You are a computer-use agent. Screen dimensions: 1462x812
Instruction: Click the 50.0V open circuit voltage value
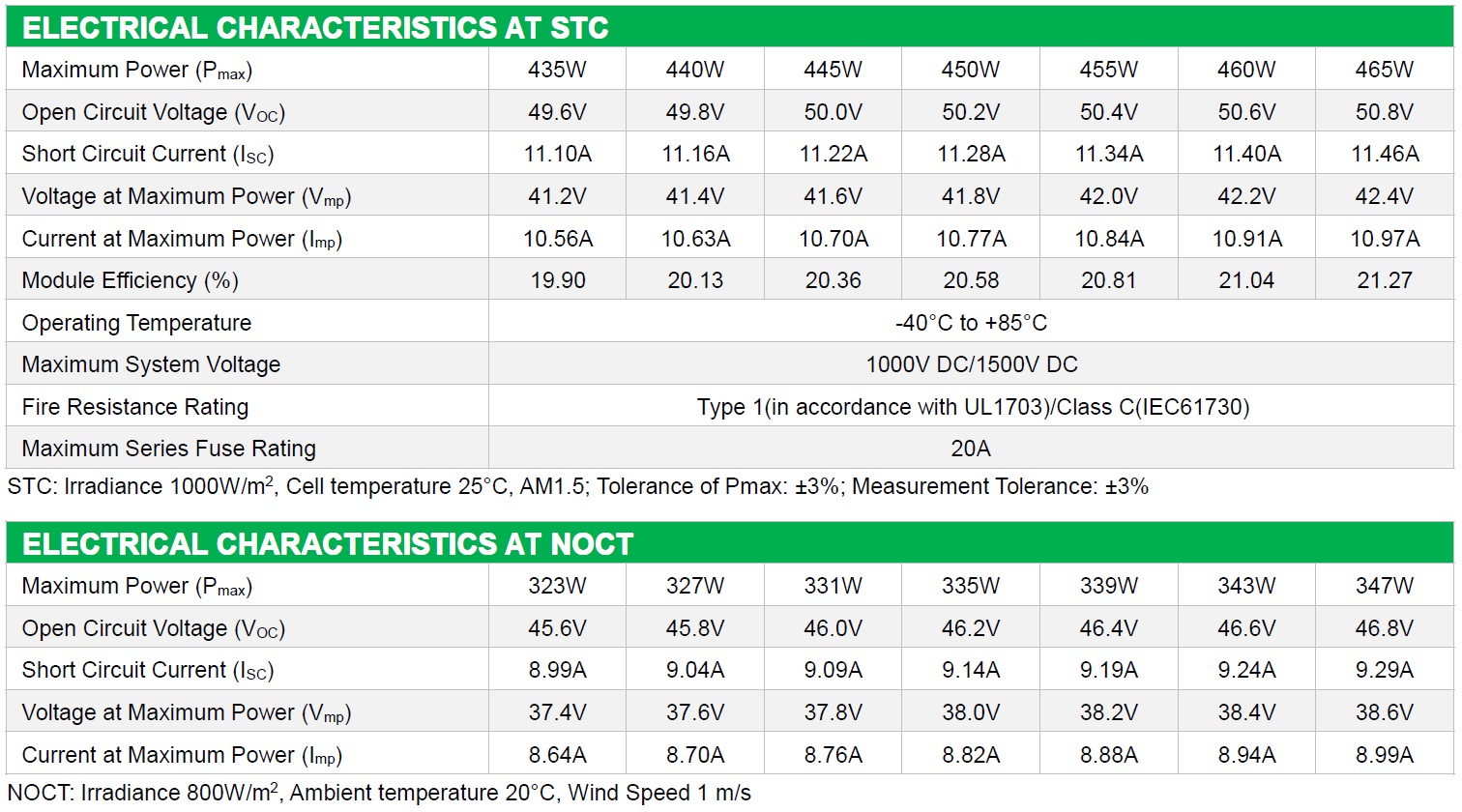pos(833,112)
